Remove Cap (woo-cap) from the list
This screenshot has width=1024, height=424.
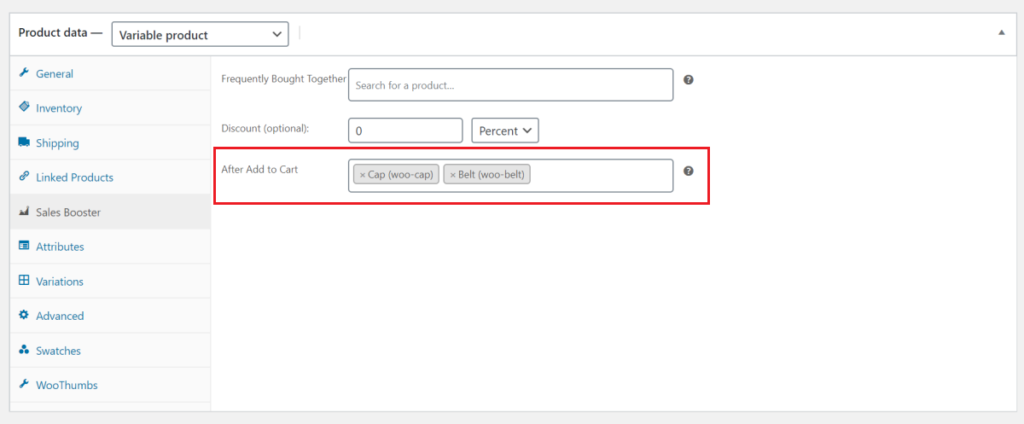(x=362, y=175)
